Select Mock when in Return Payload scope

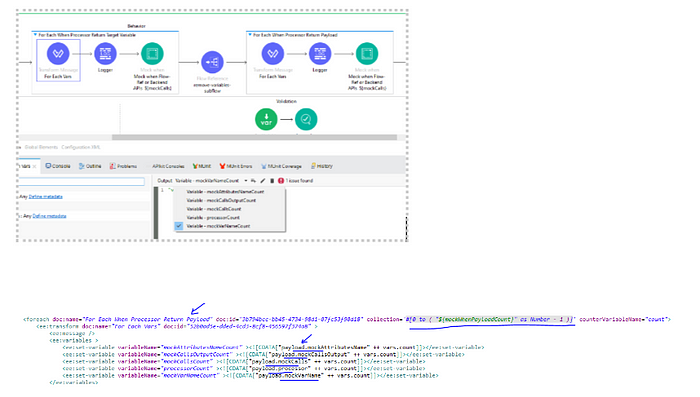click(x=367, y=54)
